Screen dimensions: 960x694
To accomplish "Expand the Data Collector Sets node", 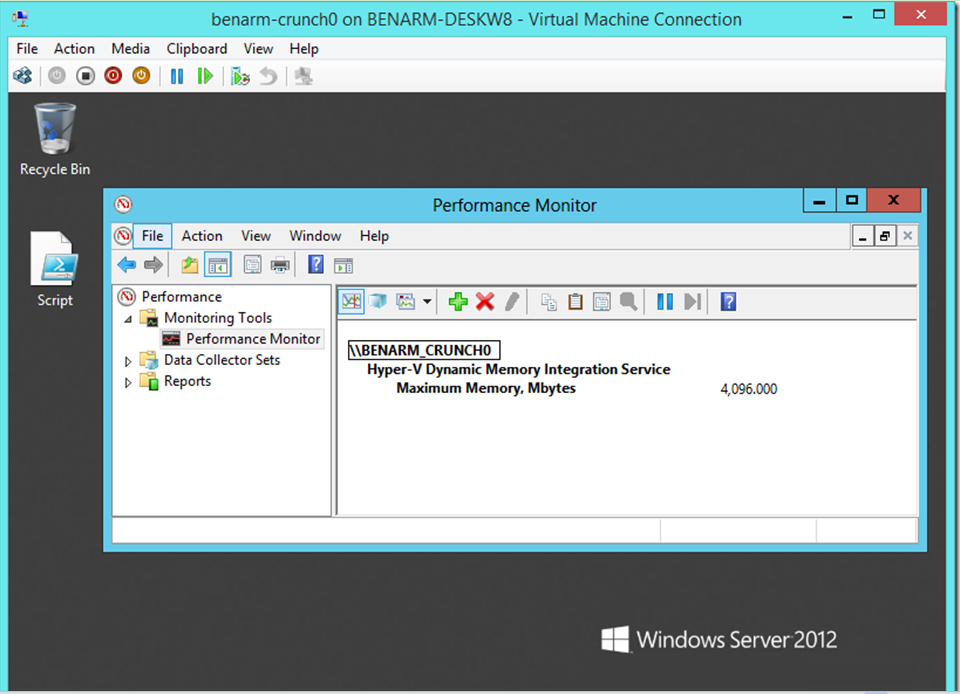I will click(128, 360).
